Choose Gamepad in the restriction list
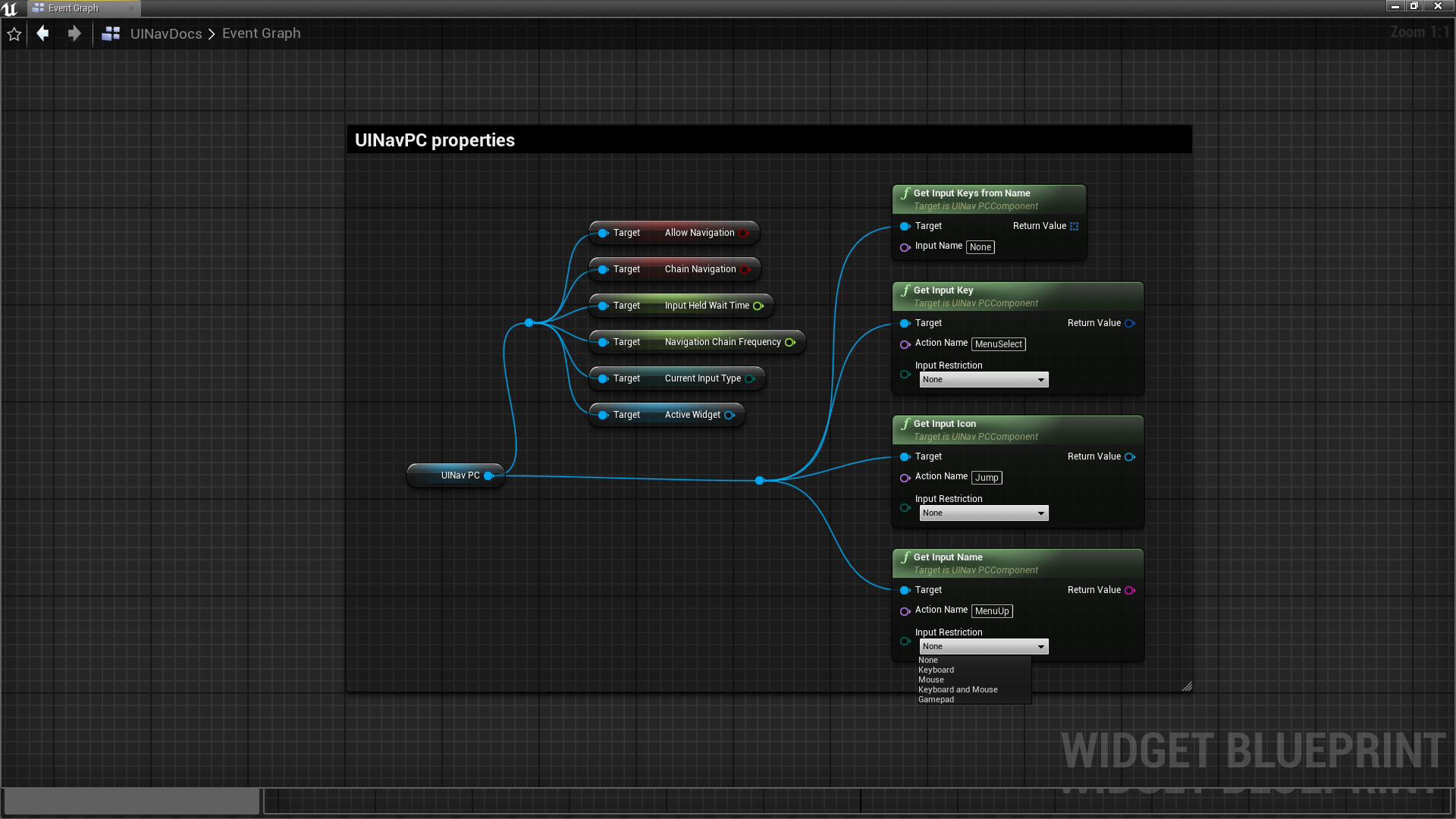This screenshot has height=819, width=1456. (x=936, y=700)
